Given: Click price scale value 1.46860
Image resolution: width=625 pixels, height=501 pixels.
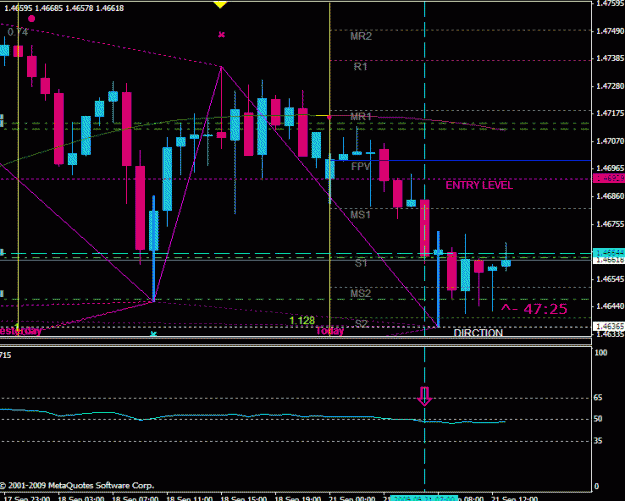Looking at the screenshot, I should tap(610, 196).
